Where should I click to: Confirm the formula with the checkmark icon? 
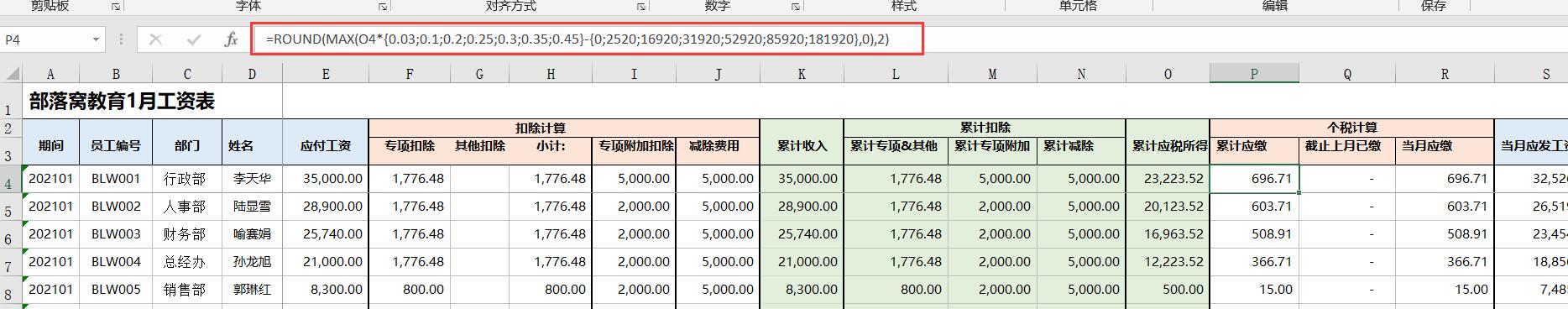tap(194, 39)
